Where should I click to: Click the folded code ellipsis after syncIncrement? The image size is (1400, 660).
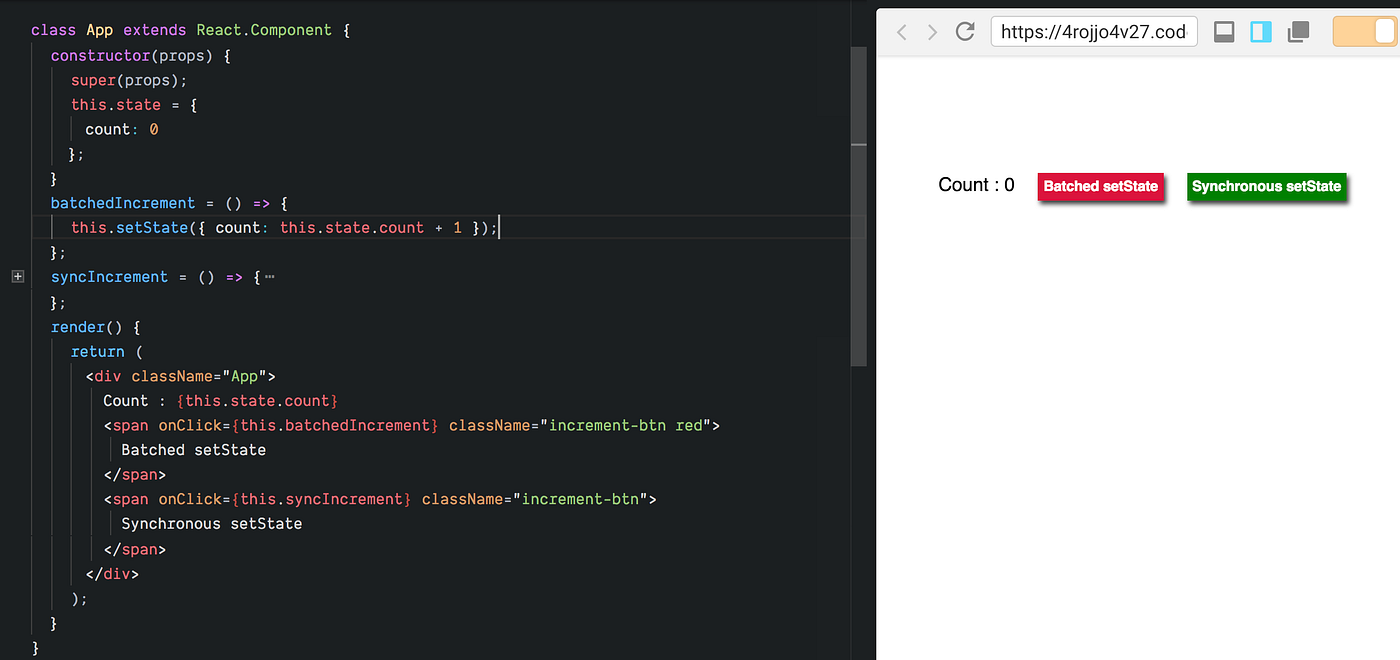269,277
